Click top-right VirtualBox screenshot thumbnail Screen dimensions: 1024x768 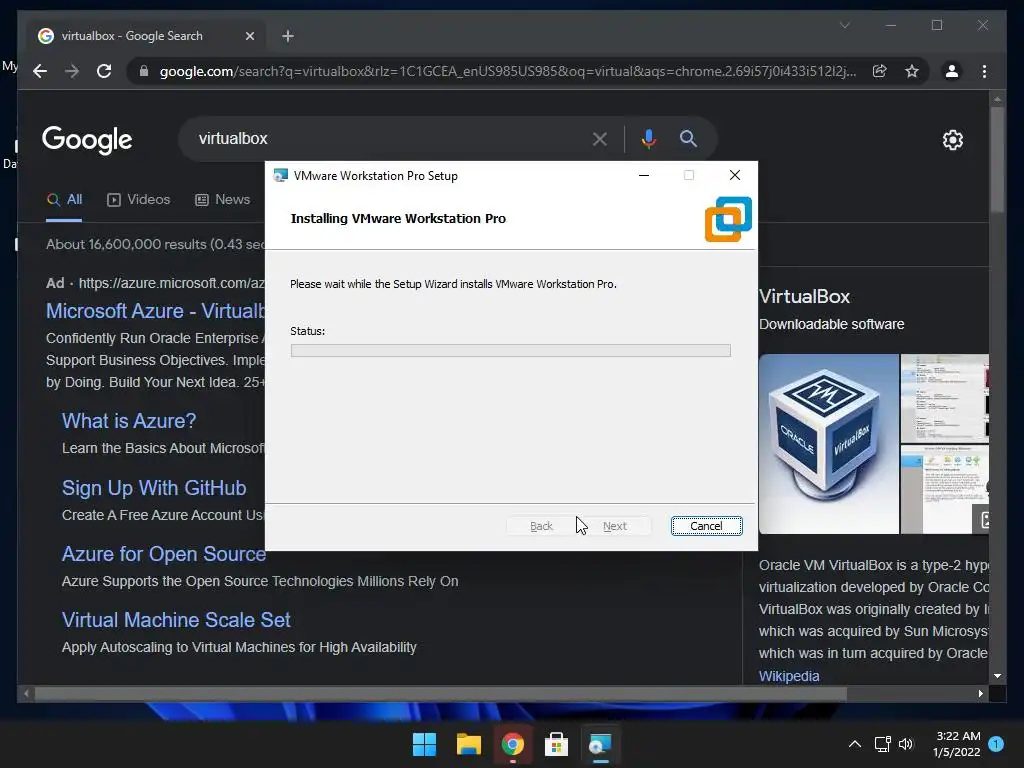pyautogui.click(x=944, y=398)
